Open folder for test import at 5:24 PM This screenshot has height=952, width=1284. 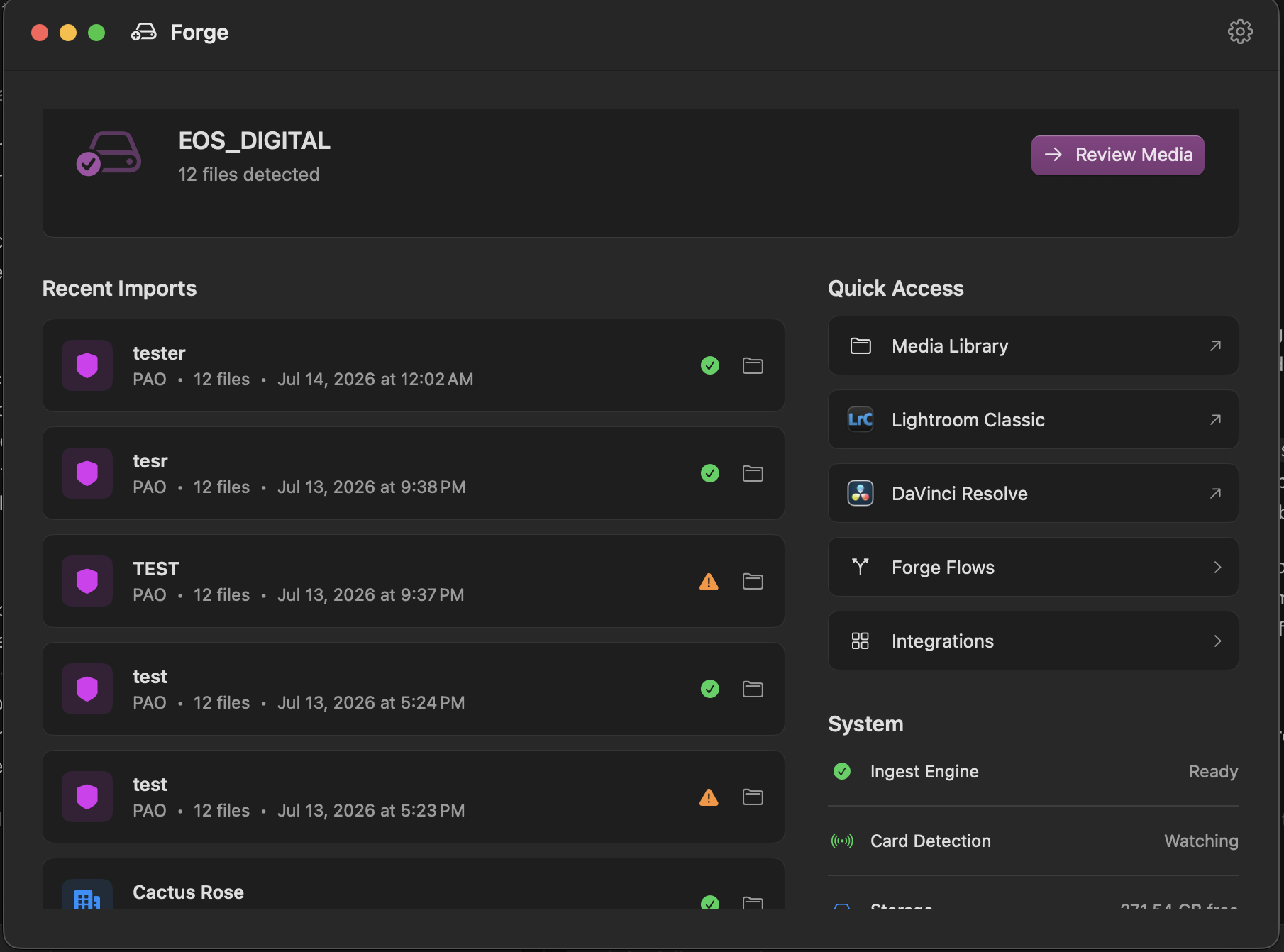tap(753, 689)
